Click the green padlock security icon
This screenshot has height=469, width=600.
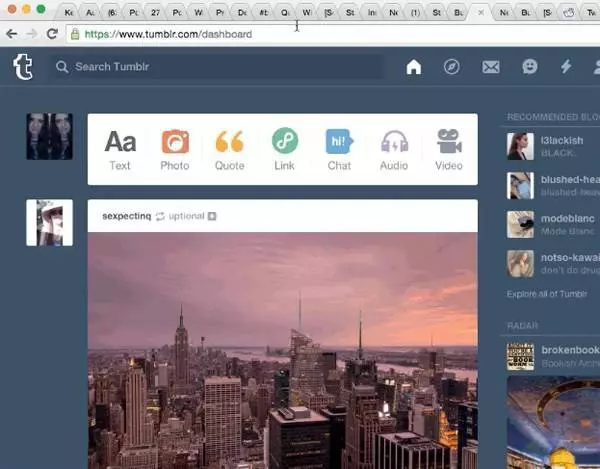pos(75,34)
